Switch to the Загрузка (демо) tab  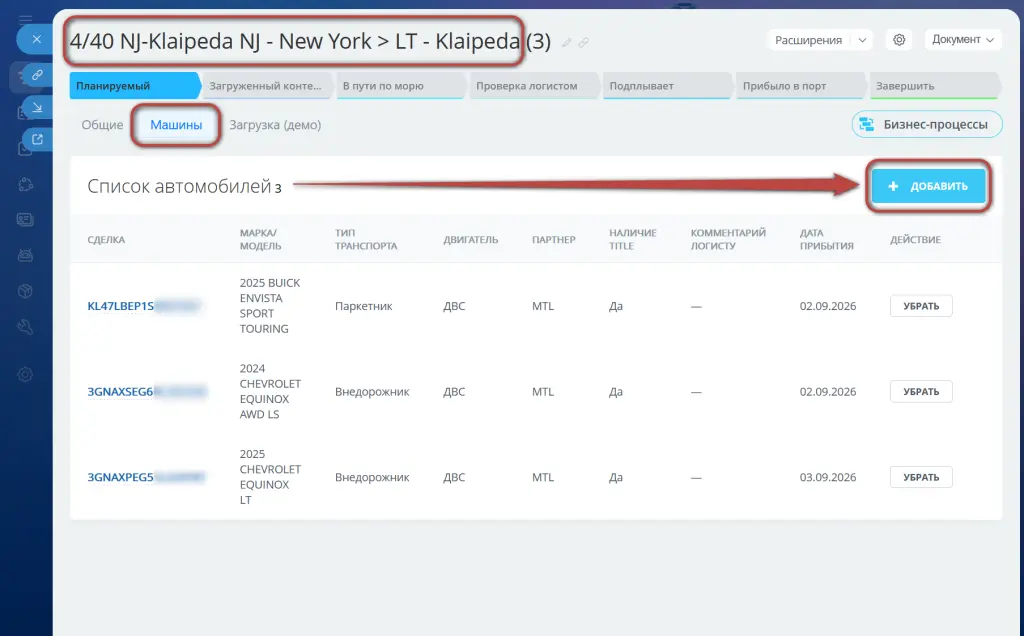pyautogui.click(x=275, y=125)
